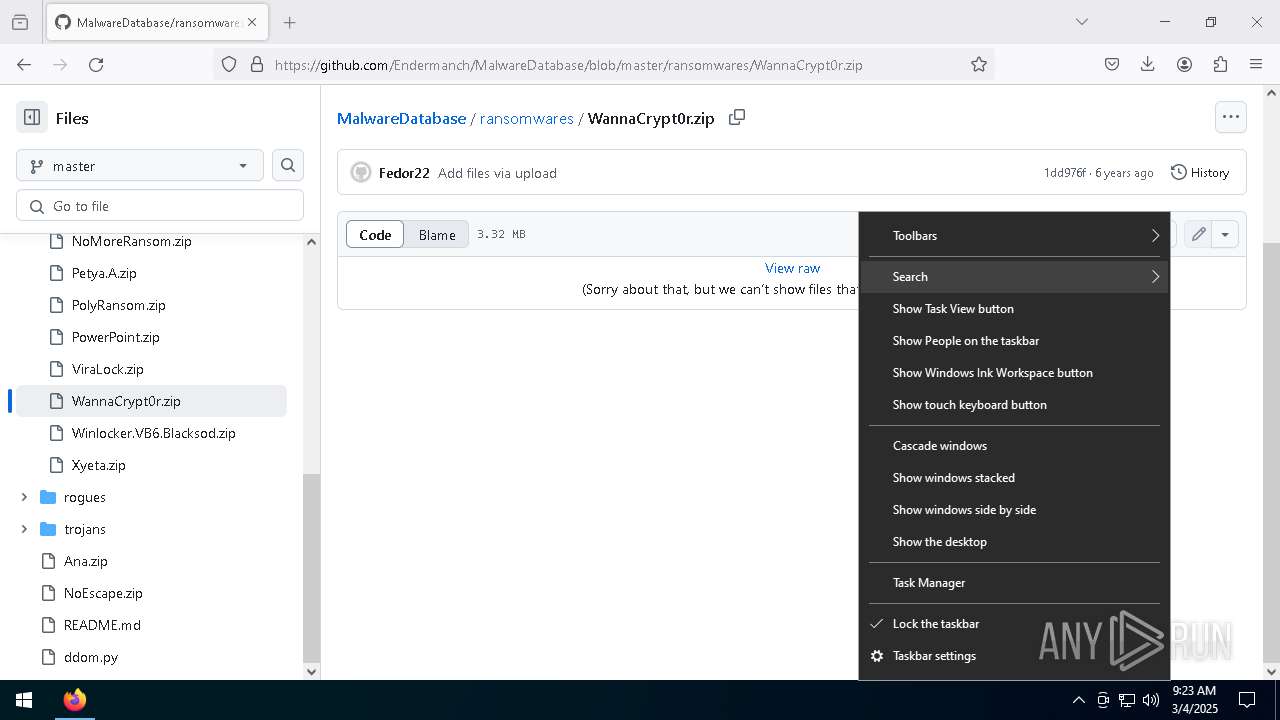
Task: Open ransomwares breadcrumb link
Action: click(527, 118)
